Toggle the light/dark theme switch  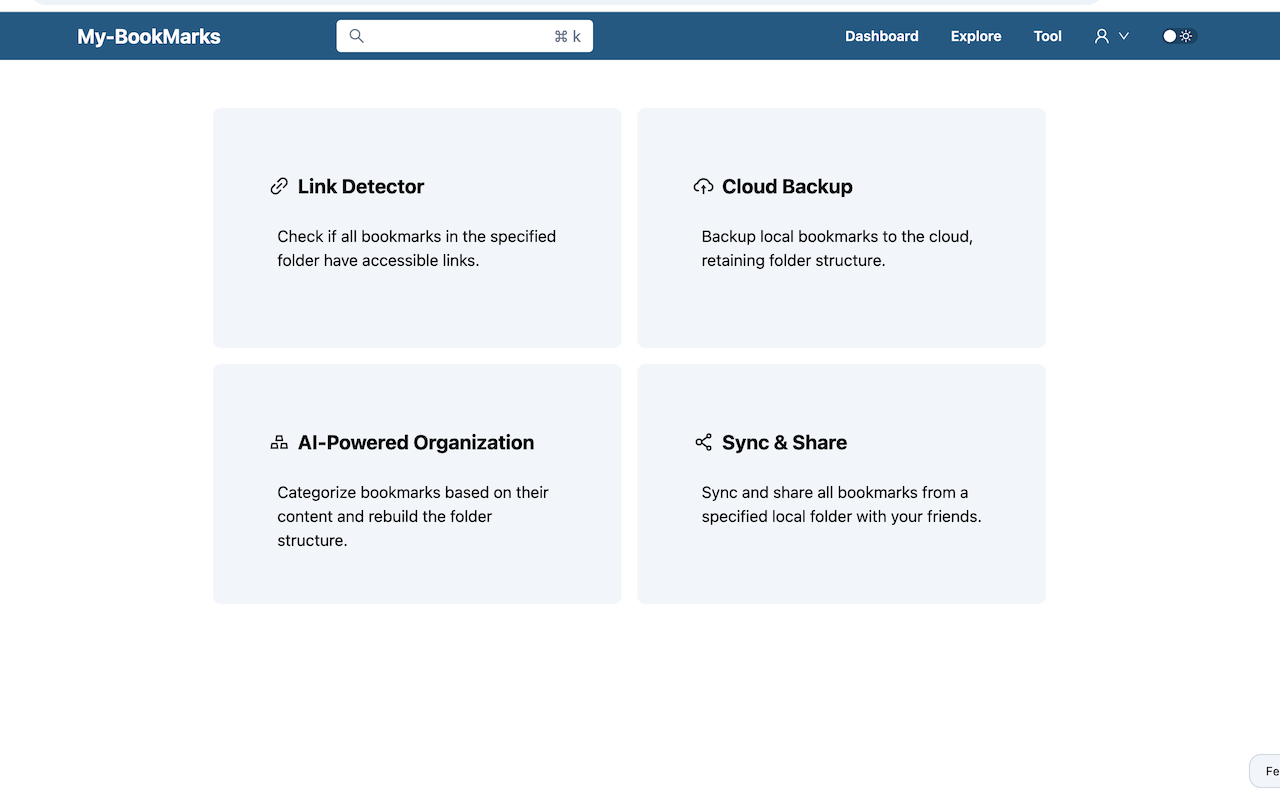coord(1178,36)
